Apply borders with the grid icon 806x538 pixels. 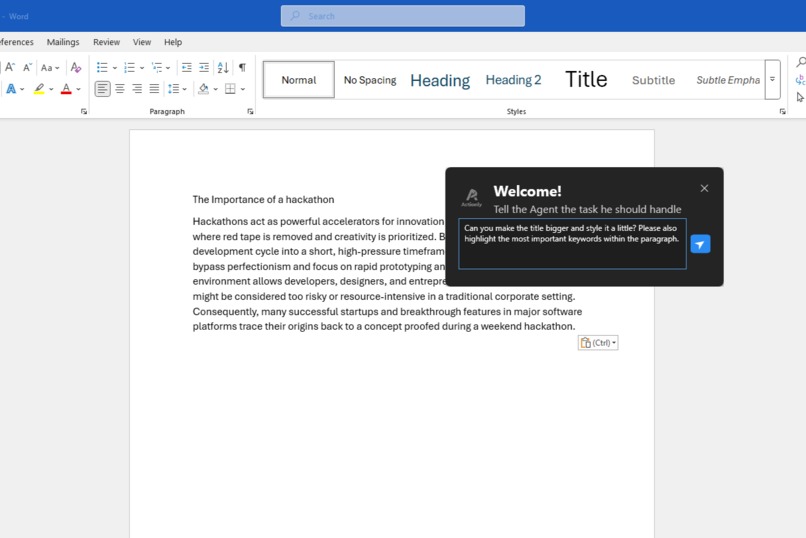(x=230, y=89)
